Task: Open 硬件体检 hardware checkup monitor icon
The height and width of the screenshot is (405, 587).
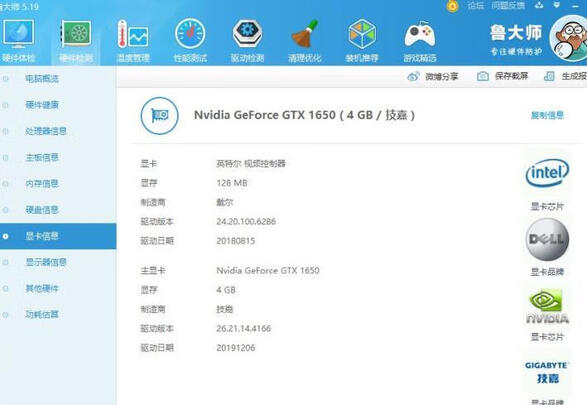Action: click(x=18, y=34)
